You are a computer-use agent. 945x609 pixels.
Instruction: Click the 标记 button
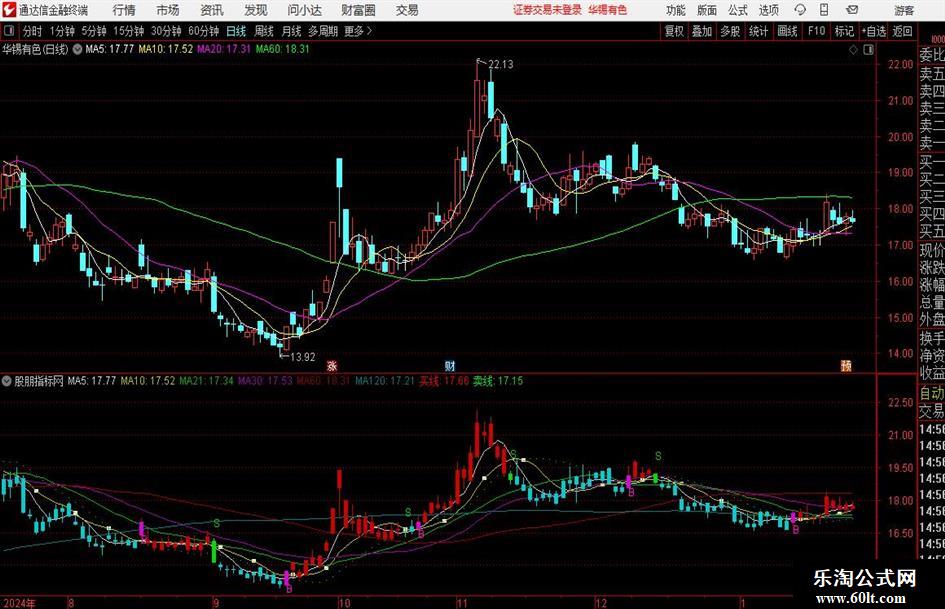pos(844,31)
